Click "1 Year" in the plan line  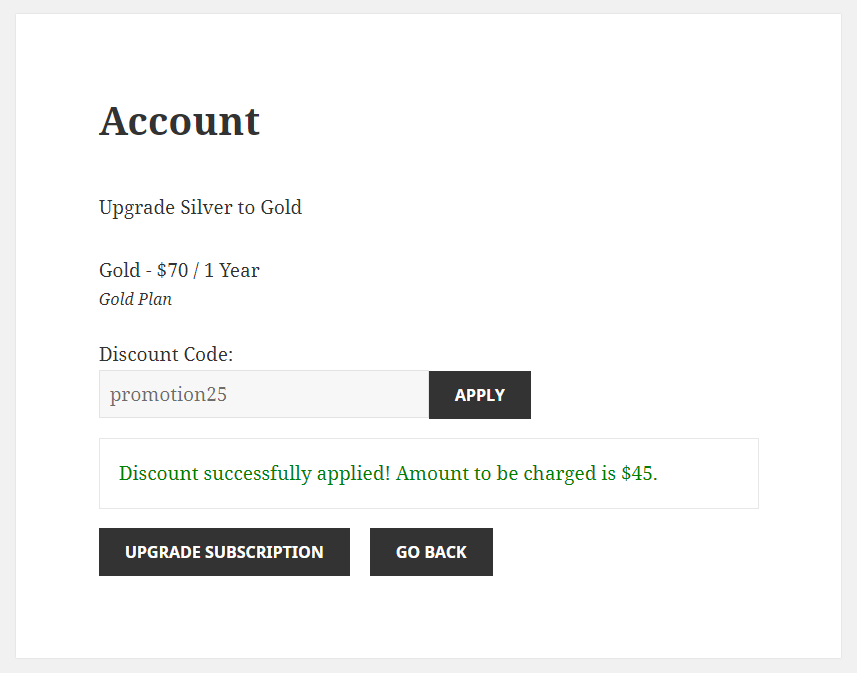click(x=232, y=270)
